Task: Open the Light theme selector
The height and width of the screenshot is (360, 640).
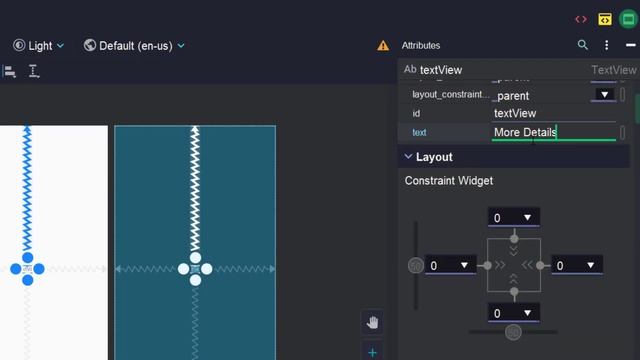Action: pos(38,46)
